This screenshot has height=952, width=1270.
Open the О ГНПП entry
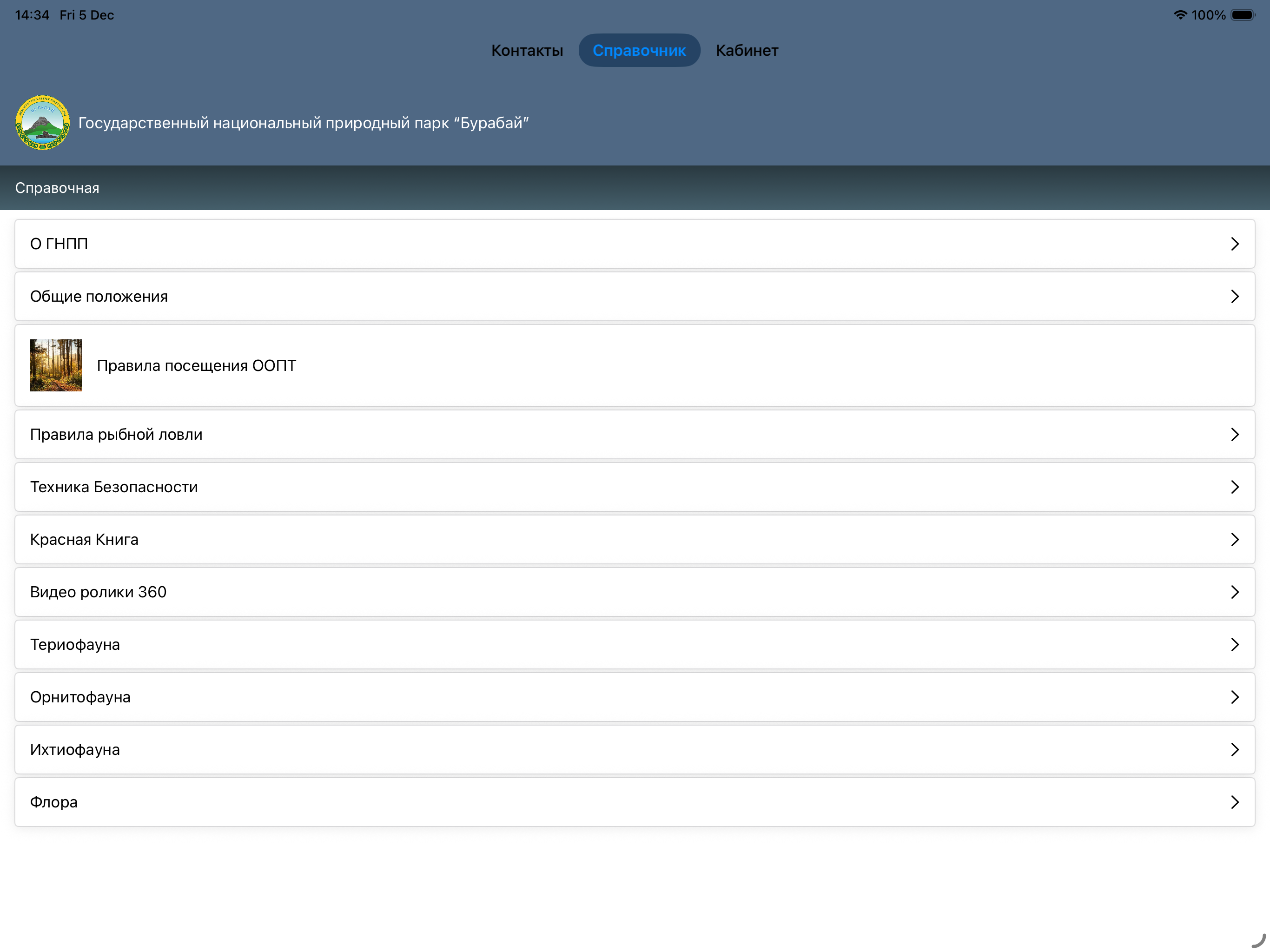[635, 244]
